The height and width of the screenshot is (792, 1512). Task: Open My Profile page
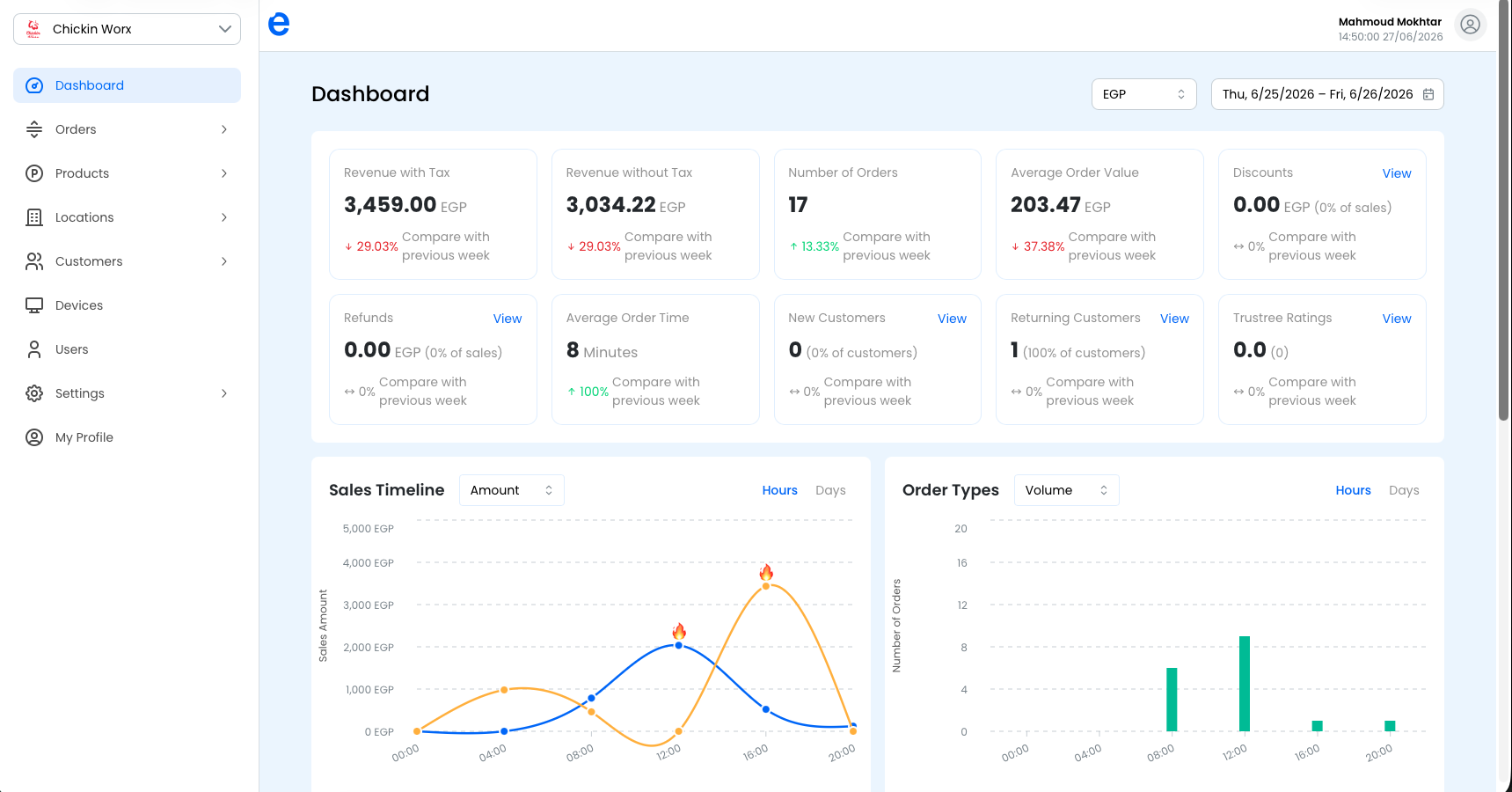pyautogui.click(x=127, y=437)
